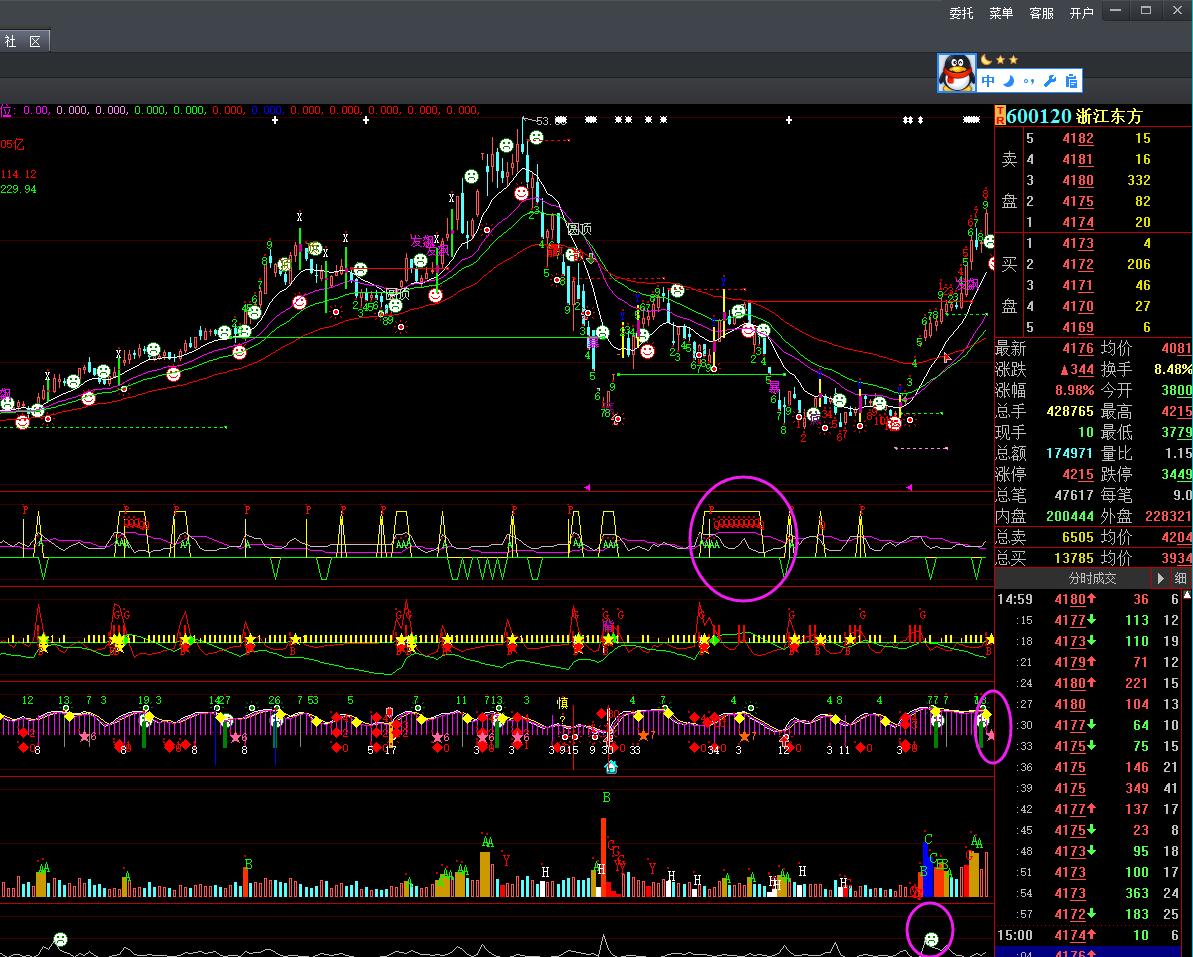
Task: Click the orange TR badge beside 600120
Action: pyautogui.click(x=1000, y=116)
